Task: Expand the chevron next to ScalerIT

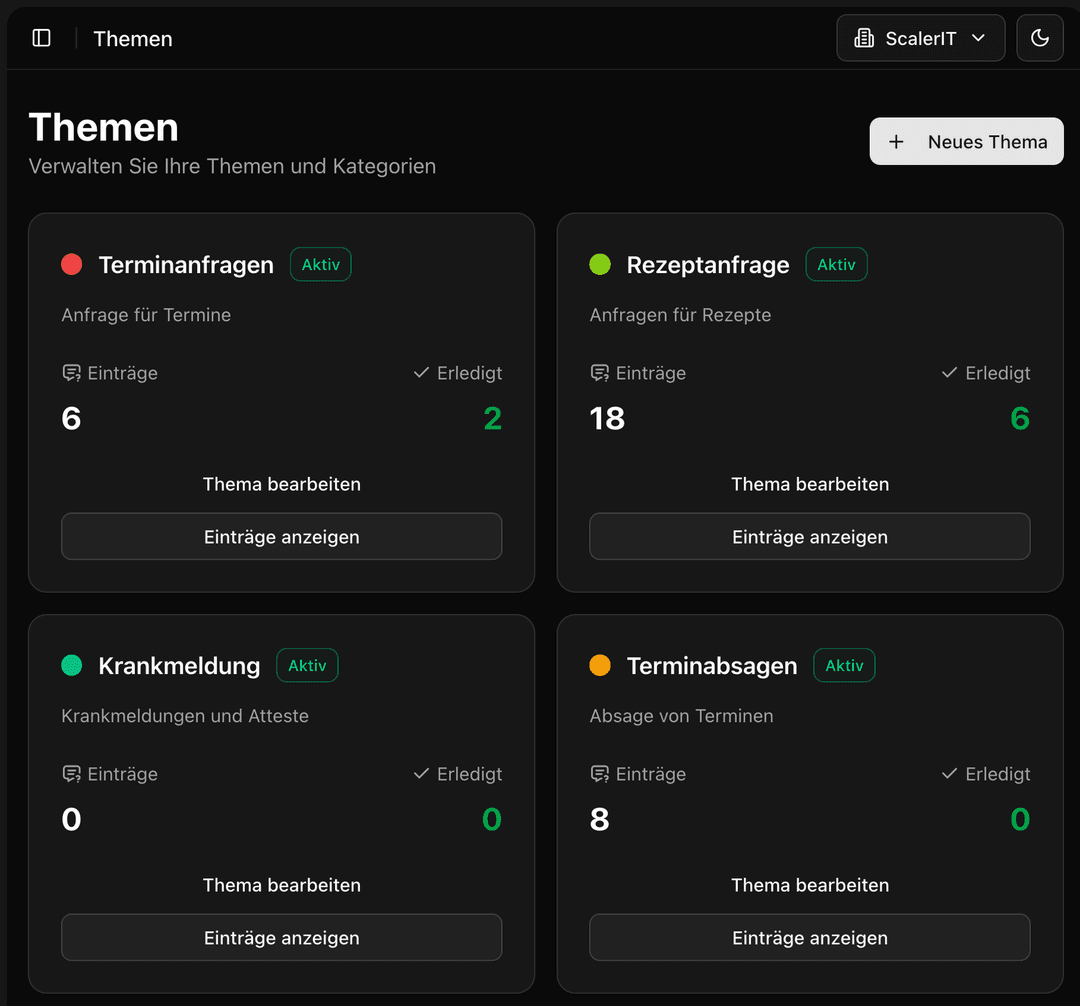Action: click(x=979, y=38)
